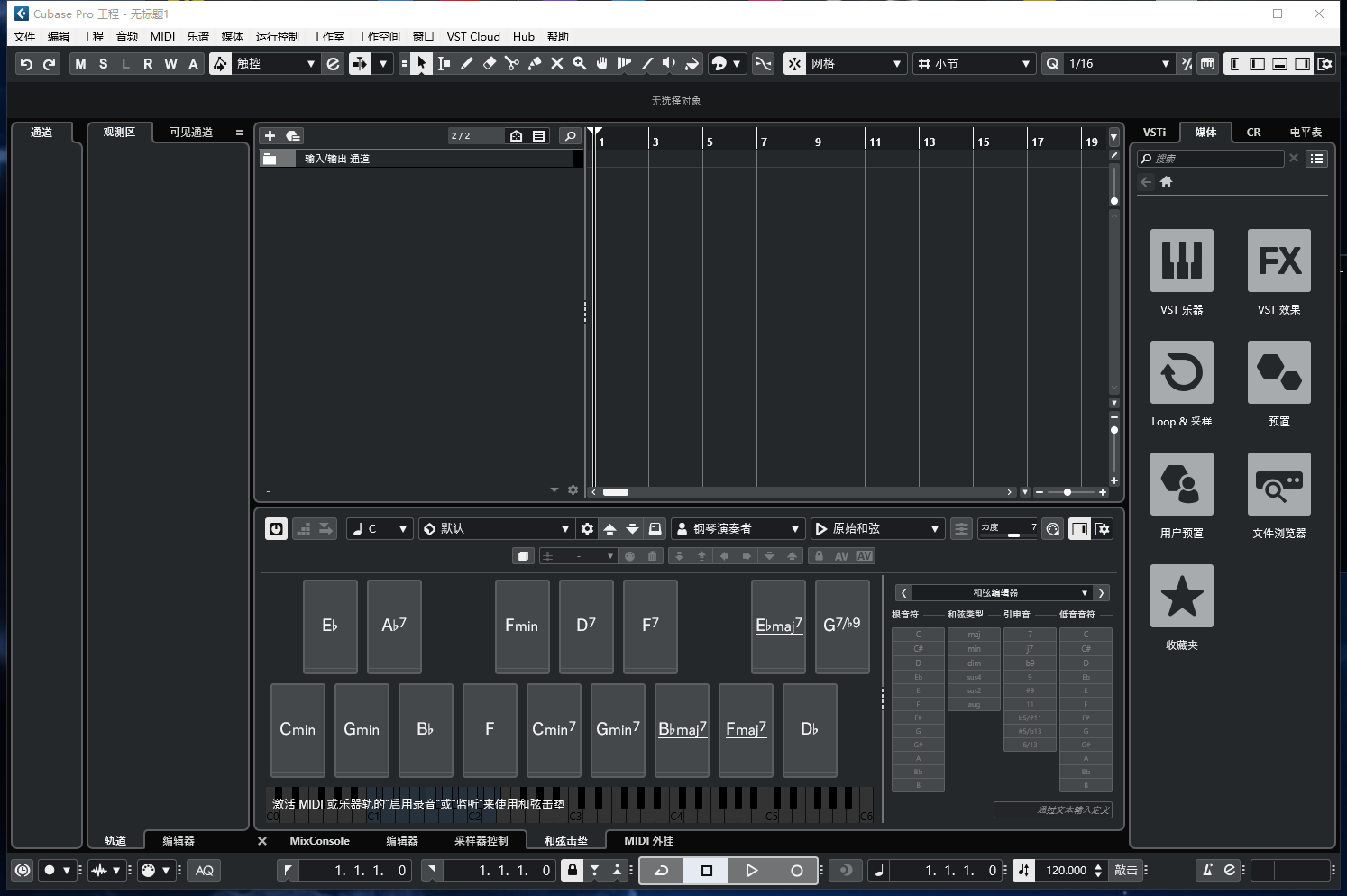Open the 触控 automation mode dropdown
Viewport: 1347px width, 896px height.
[276, 63]
